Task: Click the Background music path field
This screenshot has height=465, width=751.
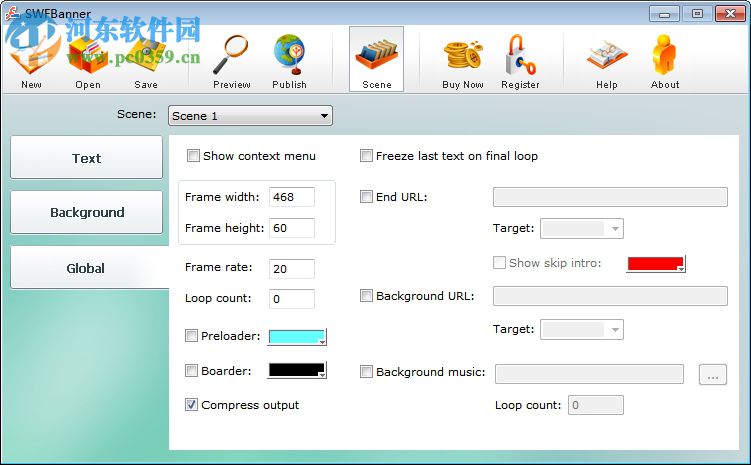Action: pyautogui.click(x=589, y=374)
